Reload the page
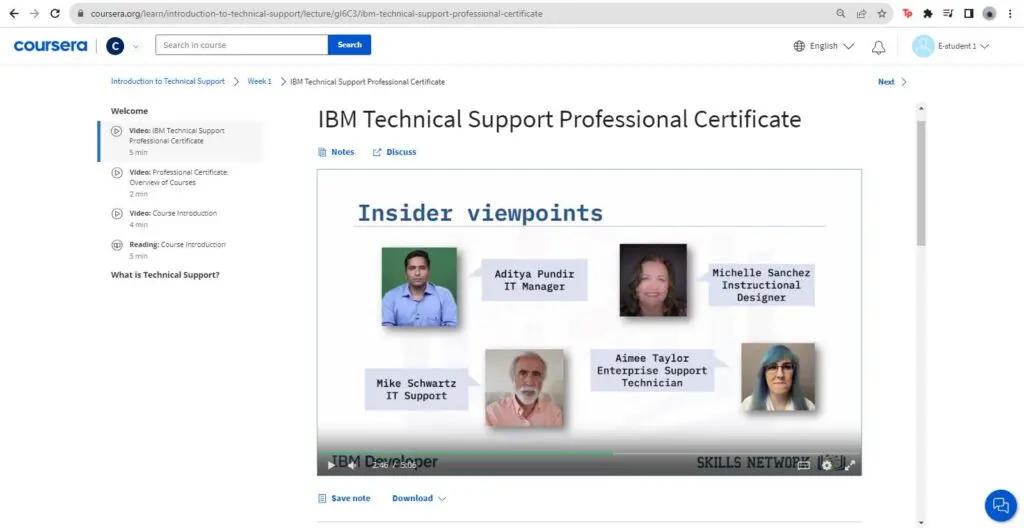Viewport: 1024px width, 528px height. (x=56, y=13)
